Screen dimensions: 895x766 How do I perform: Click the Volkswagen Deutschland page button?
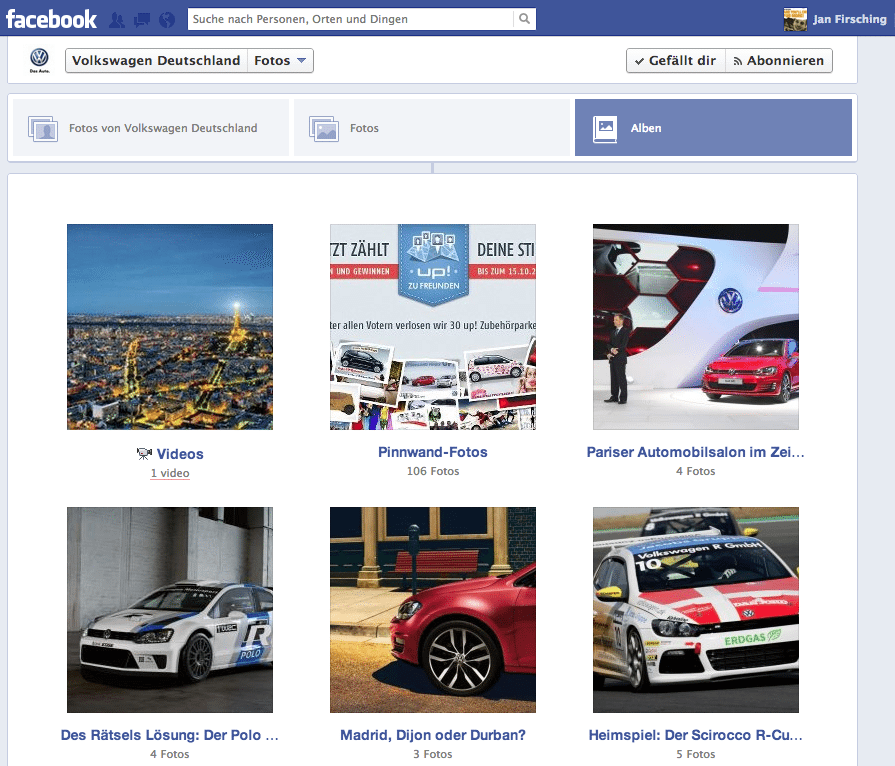click(156, 61)
